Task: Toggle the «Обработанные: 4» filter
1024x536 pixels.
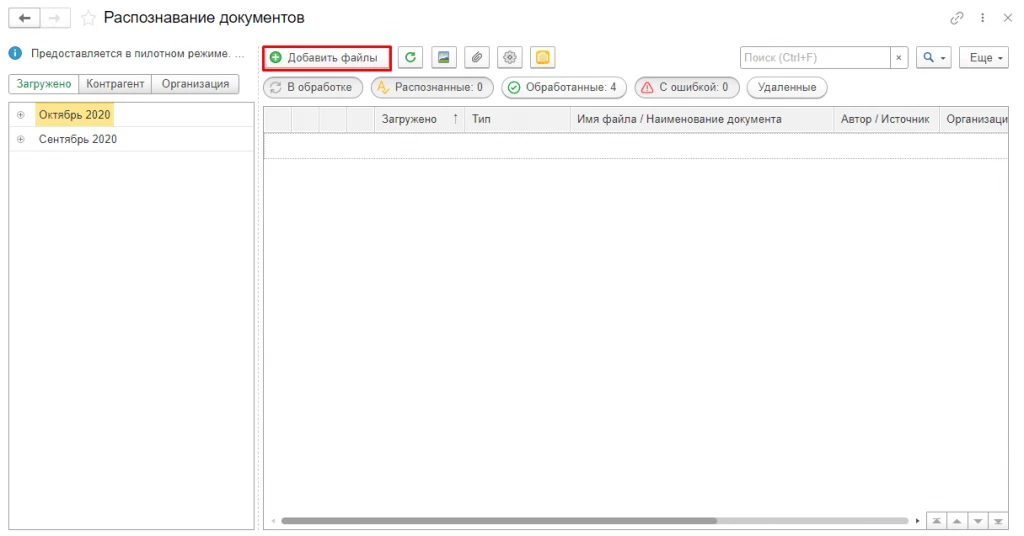Action: coord(564,87)
